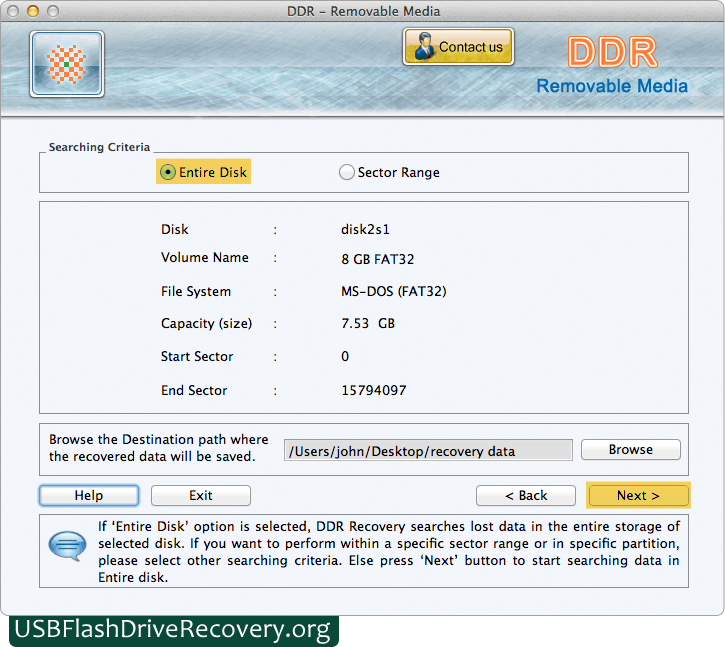Click the 7.53 GB capacity value

(368, 323)
